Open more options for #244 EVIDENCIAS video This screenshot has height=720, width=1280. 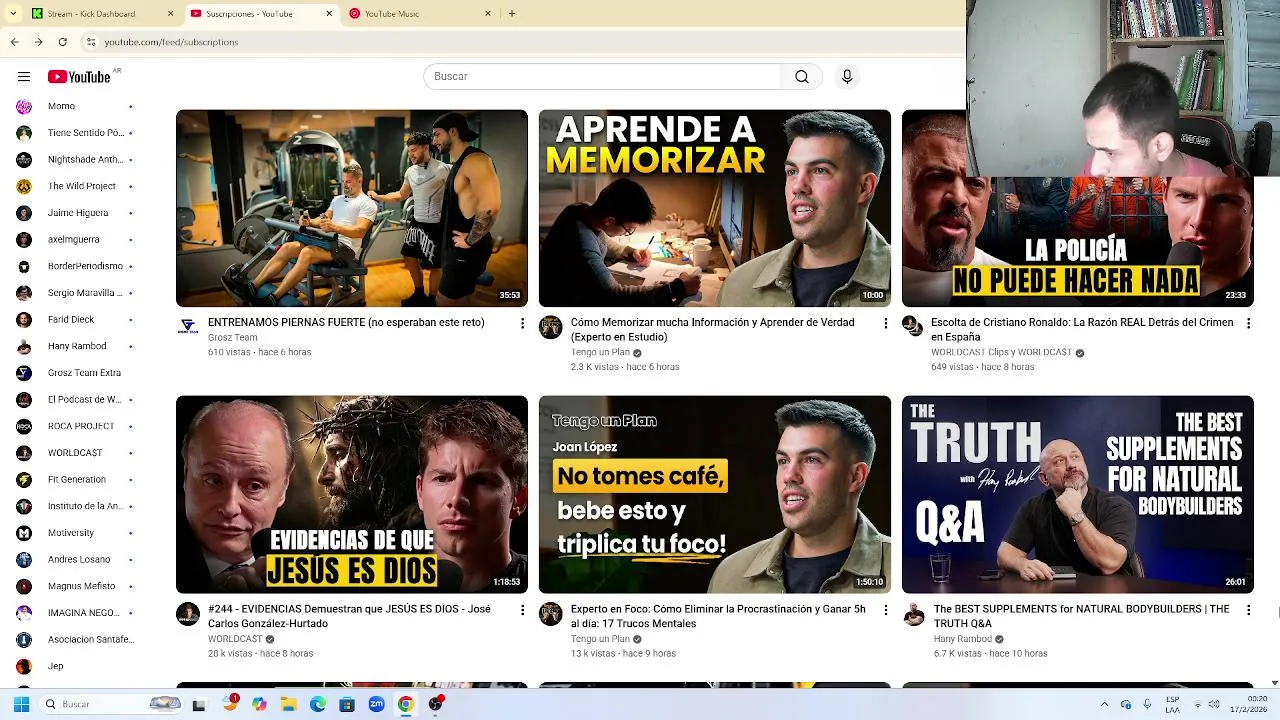point(522,610)
